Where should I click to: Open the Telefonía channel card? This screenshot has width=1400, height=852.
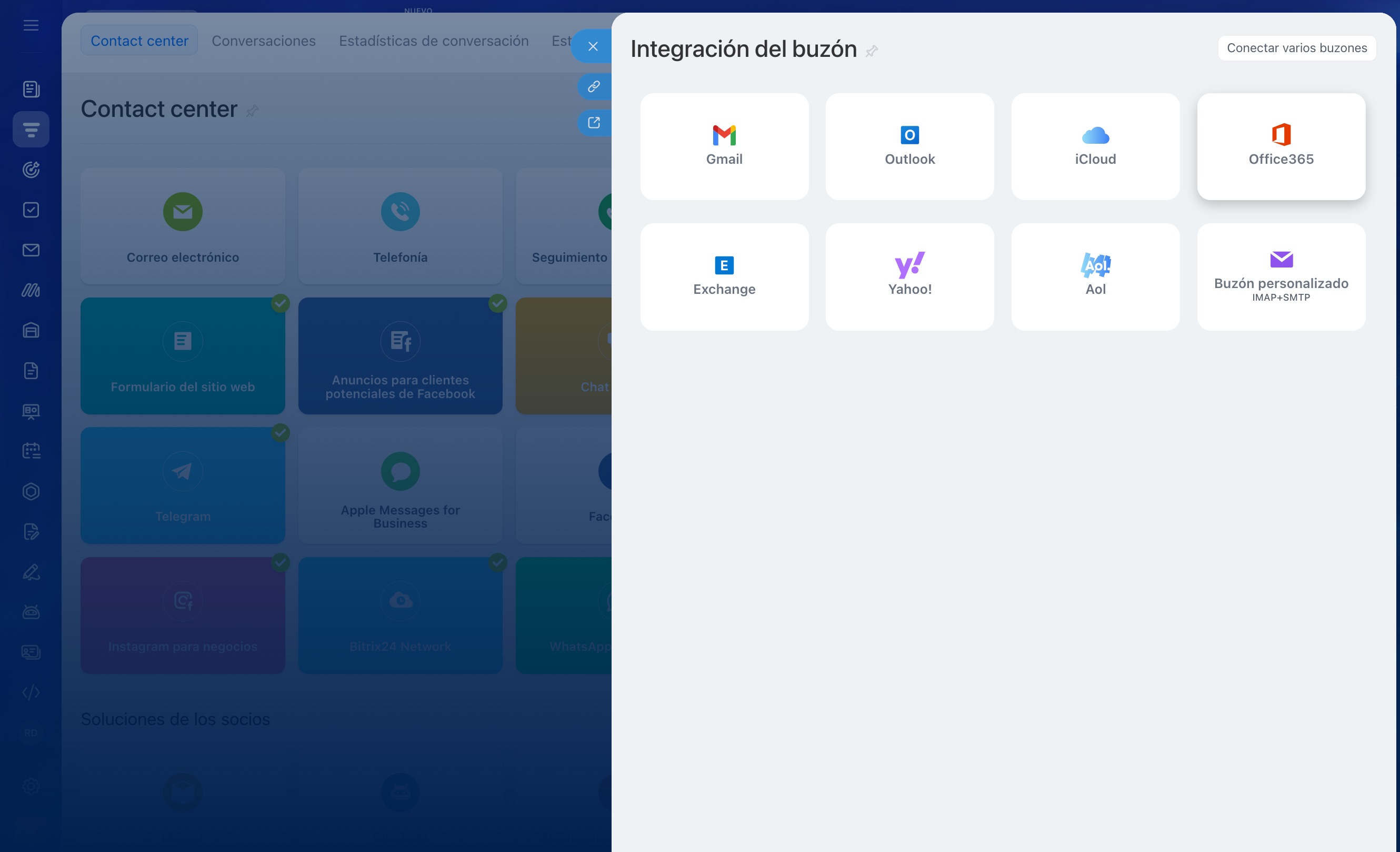[400, 226]
